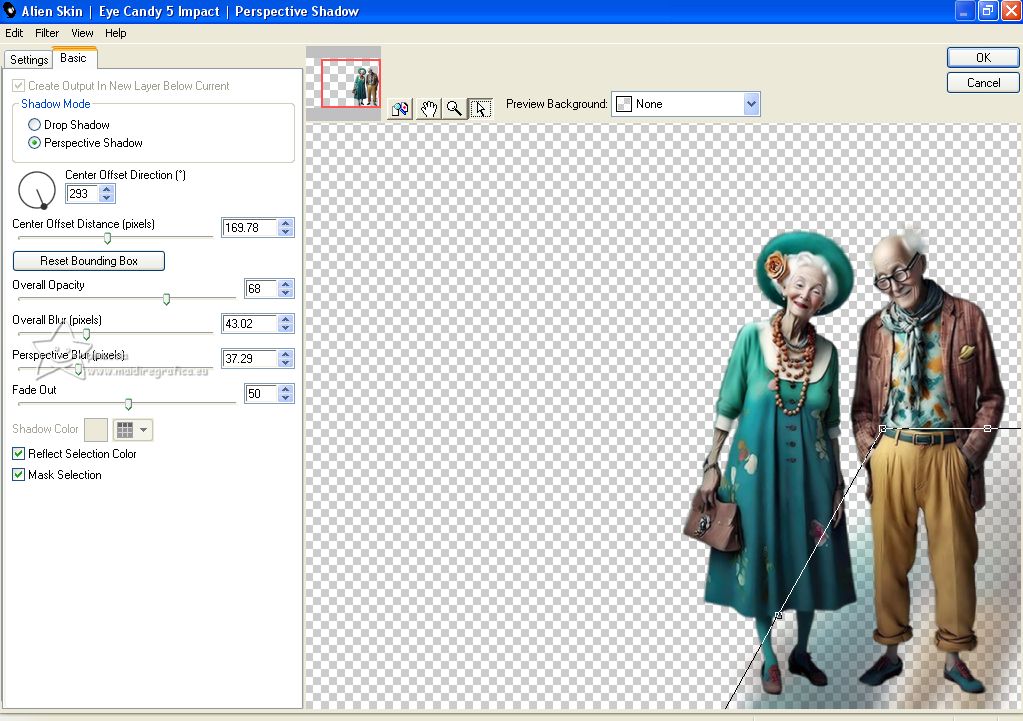Select the Drop Shadow radio button
This screenshot has width=1023, height=721.
pos(35,125)
